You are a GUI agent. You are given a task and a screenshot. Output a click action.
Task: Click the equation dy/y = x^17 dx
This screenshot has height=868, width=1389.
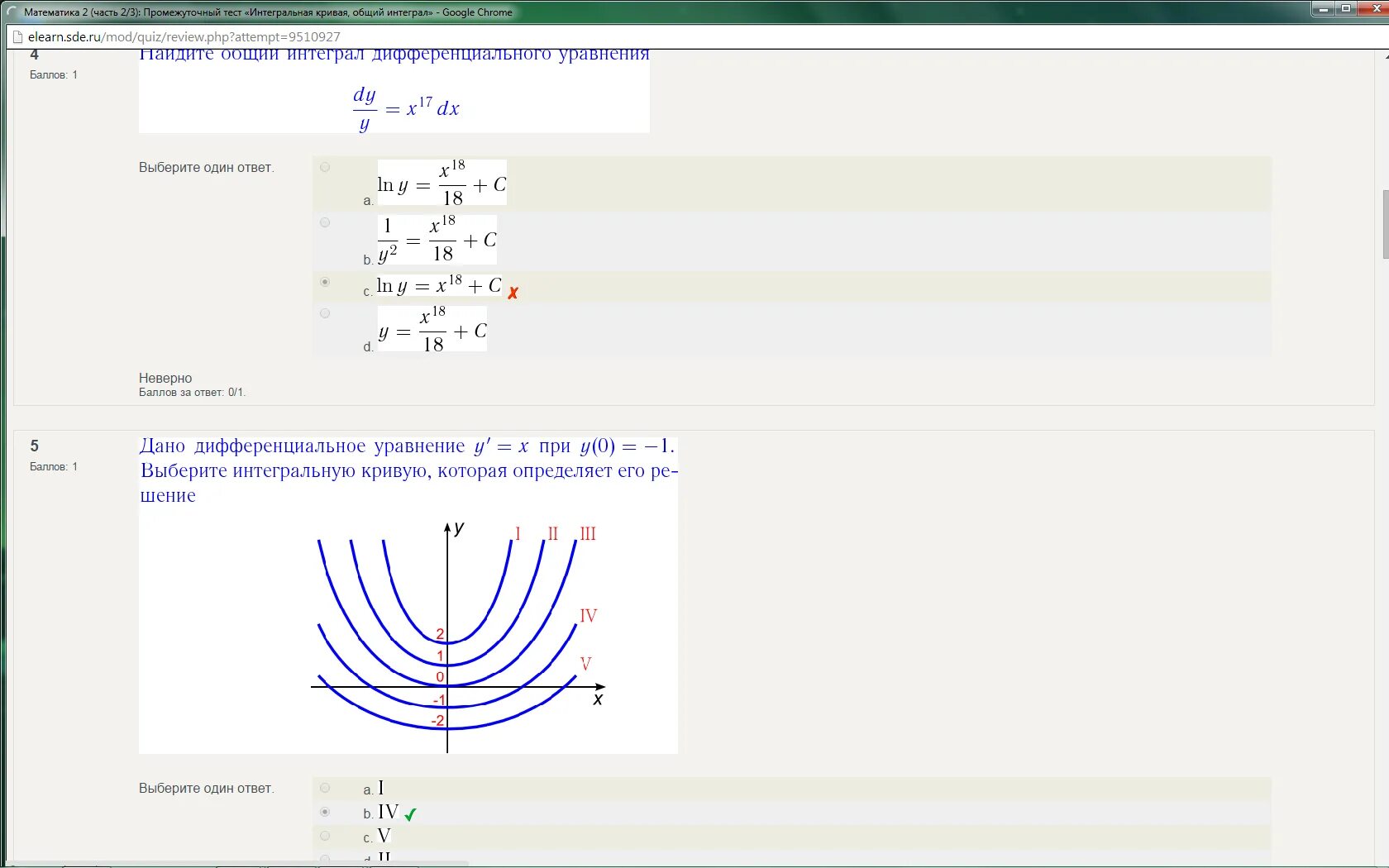405,108
